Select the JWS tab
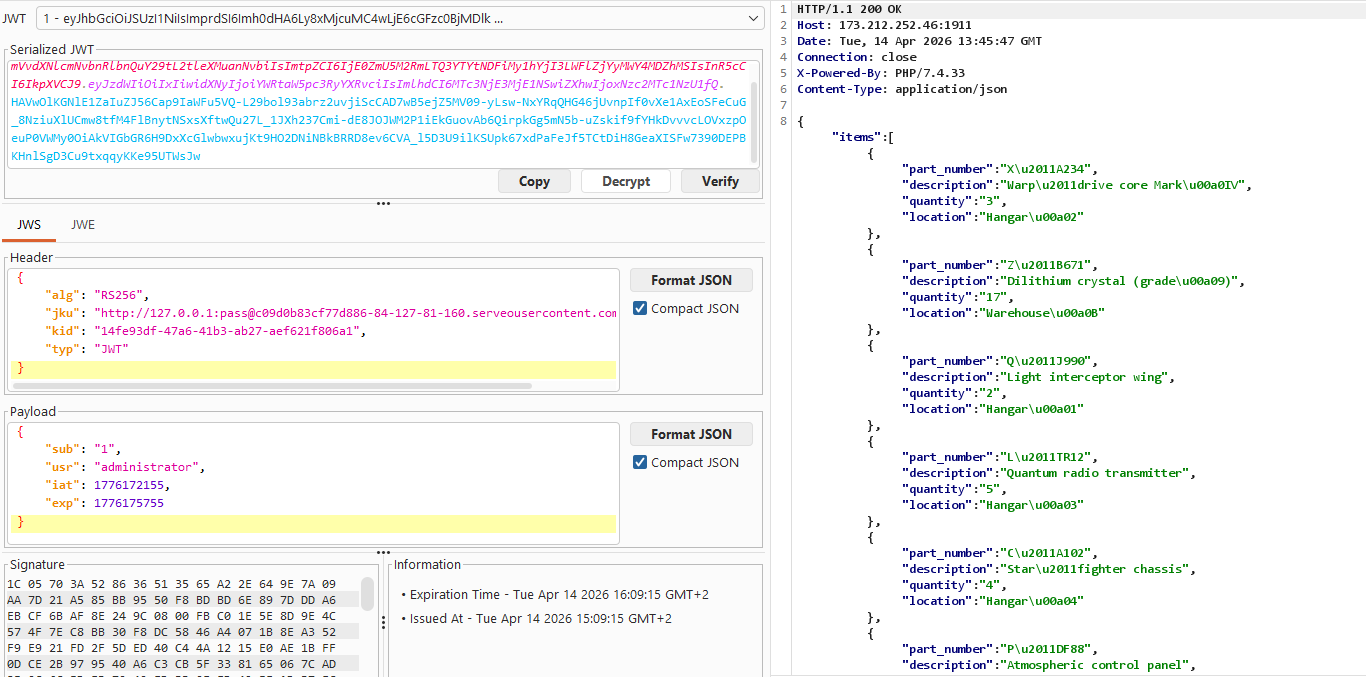Screen dimensions: 1366x677 29,224
